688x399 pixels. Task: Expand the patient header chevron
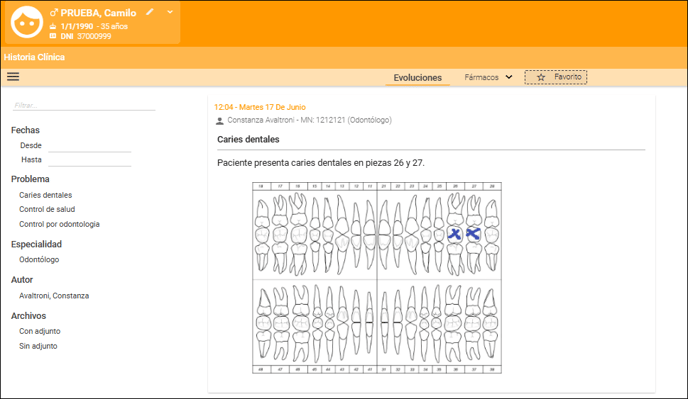click(x=170, y=12)
